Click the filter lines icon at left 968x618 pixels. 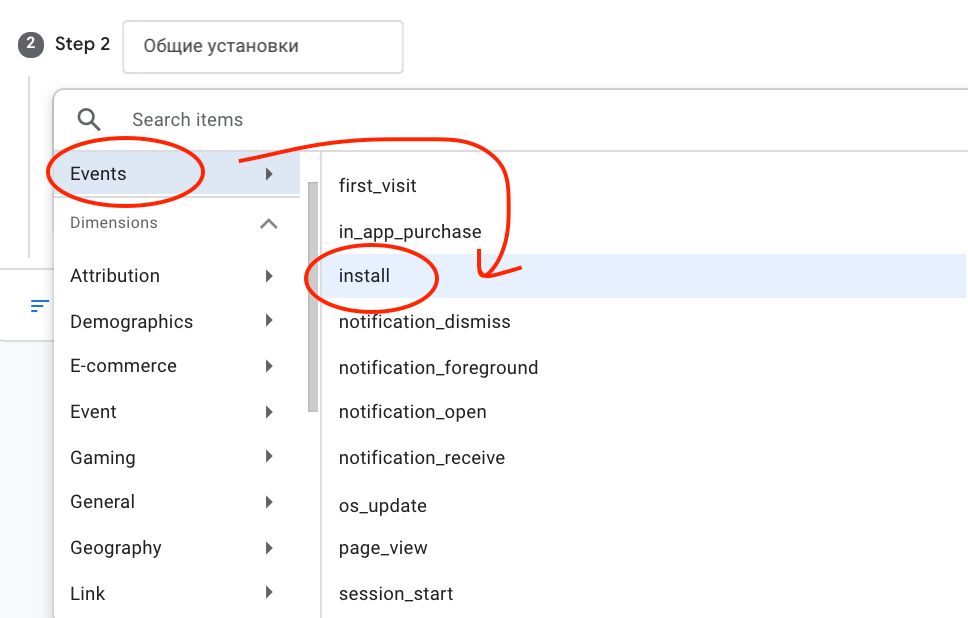tap(40, 306)
